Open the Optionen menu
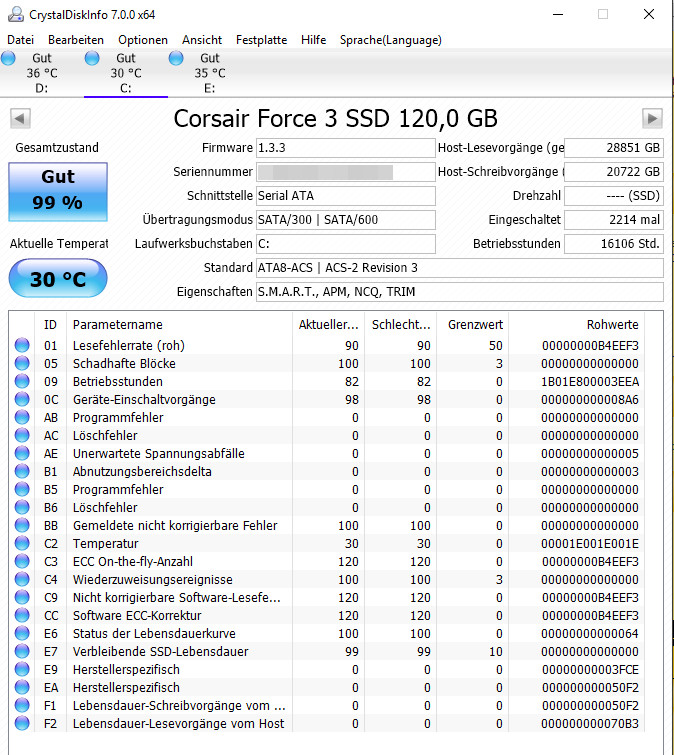The width and height of the screenshot is (674, 755). [x=143, y=40]
